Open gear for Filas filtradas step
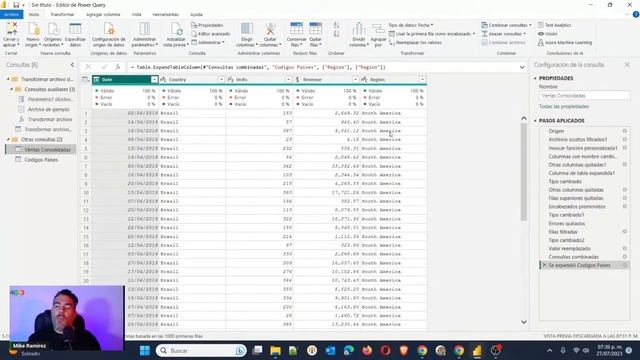The width and height of the screenshot is (640, 360). point(624,231)
